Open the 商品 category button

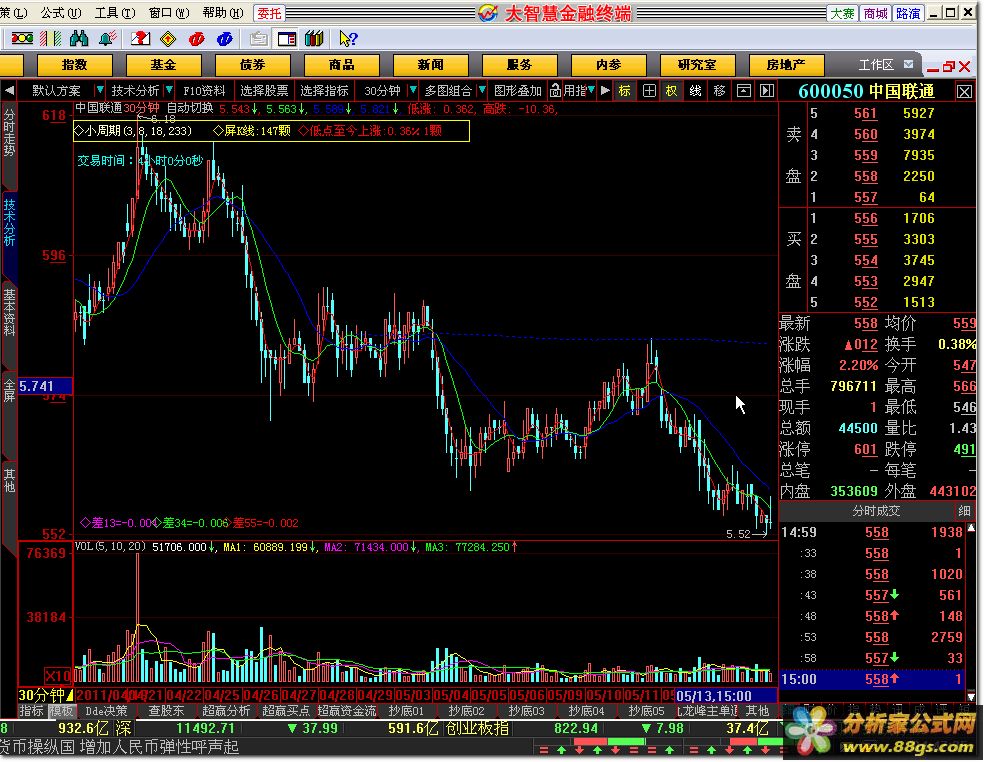342,65
